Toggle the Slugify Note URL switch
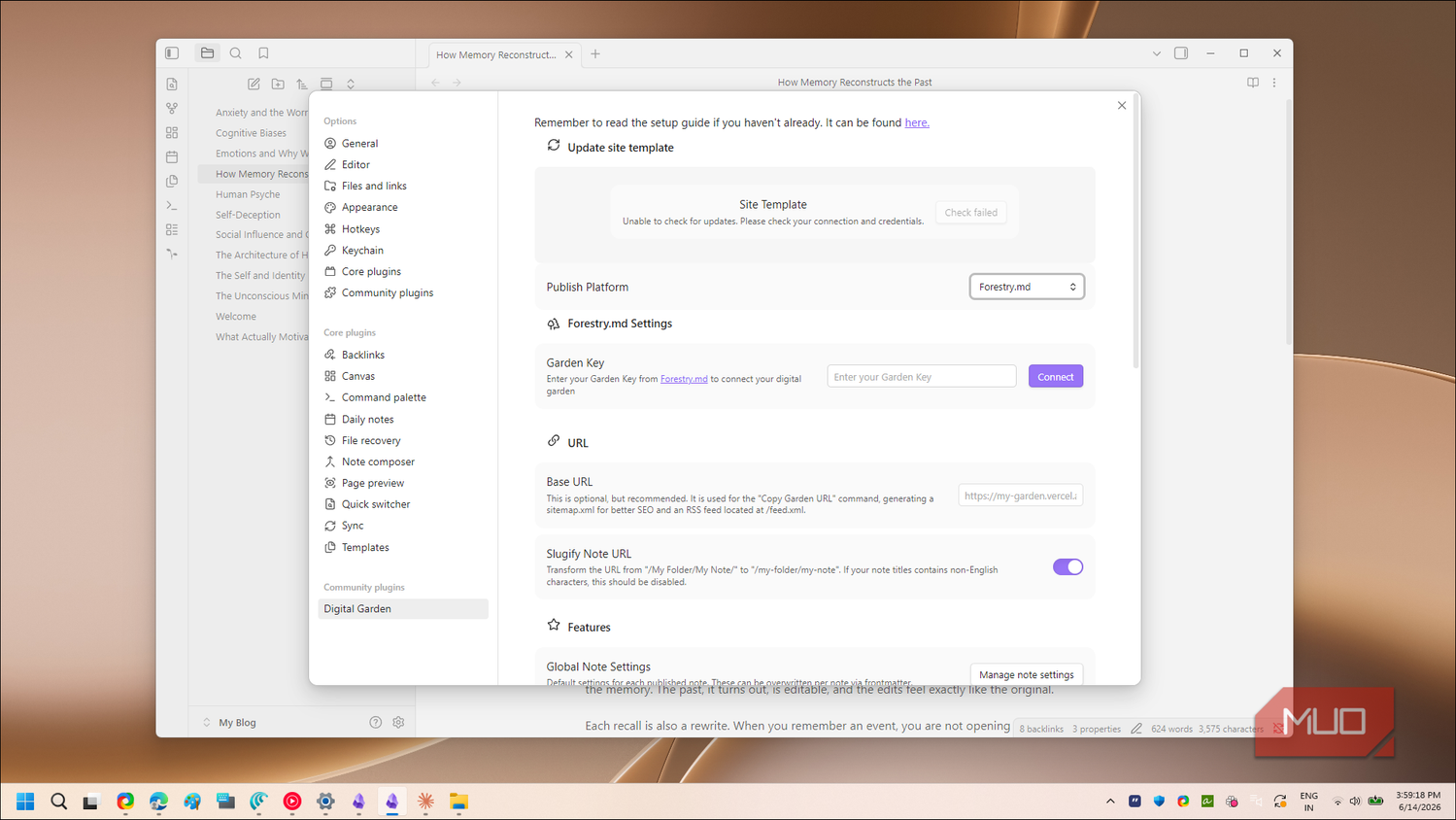The image size is (1456, 820). pos(1067,567)
